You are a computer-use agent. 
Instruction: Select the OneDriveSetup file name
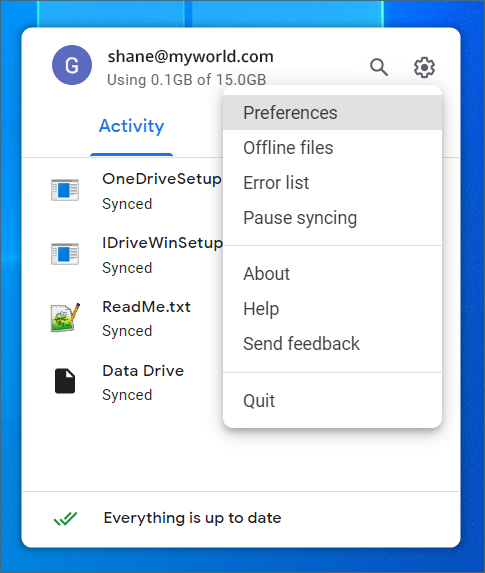coord(162,179)
